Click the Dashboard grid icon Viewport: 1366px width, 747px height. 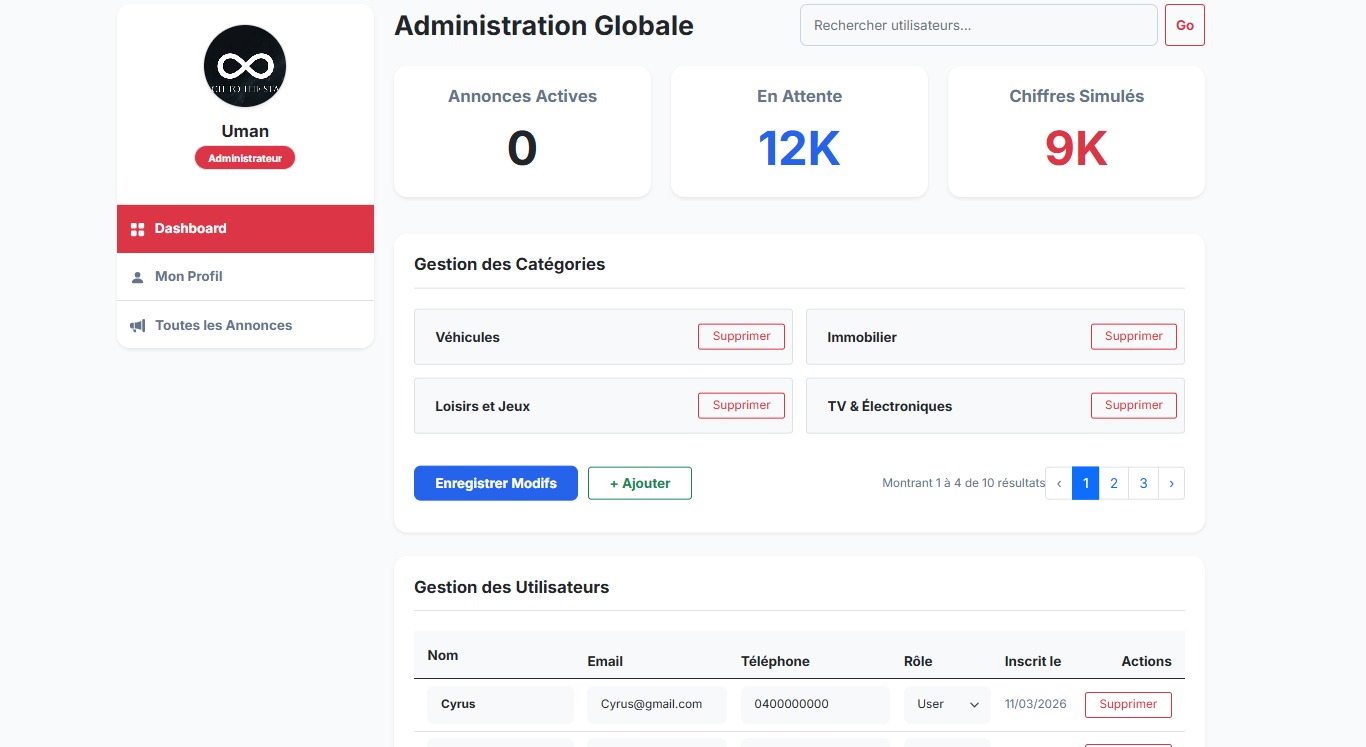pyautogui.click(x=138, y=229)
